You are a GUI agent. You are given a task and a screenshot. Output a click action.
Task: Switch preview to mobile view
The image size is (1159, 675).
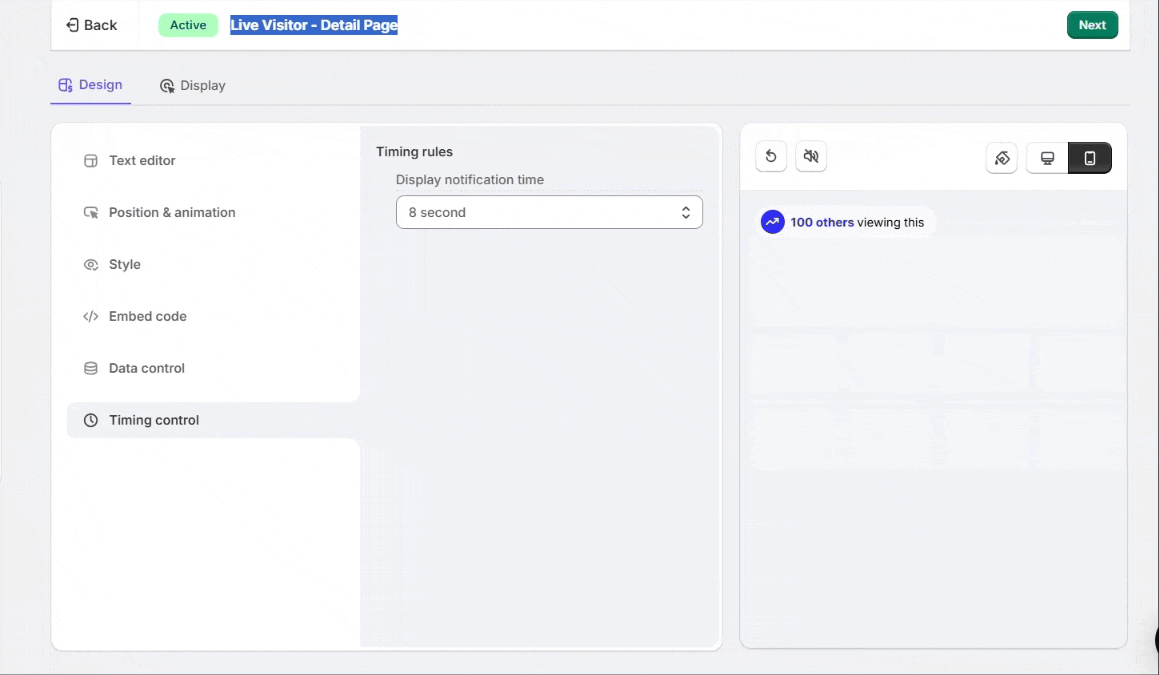click(x=1090, y=158)
